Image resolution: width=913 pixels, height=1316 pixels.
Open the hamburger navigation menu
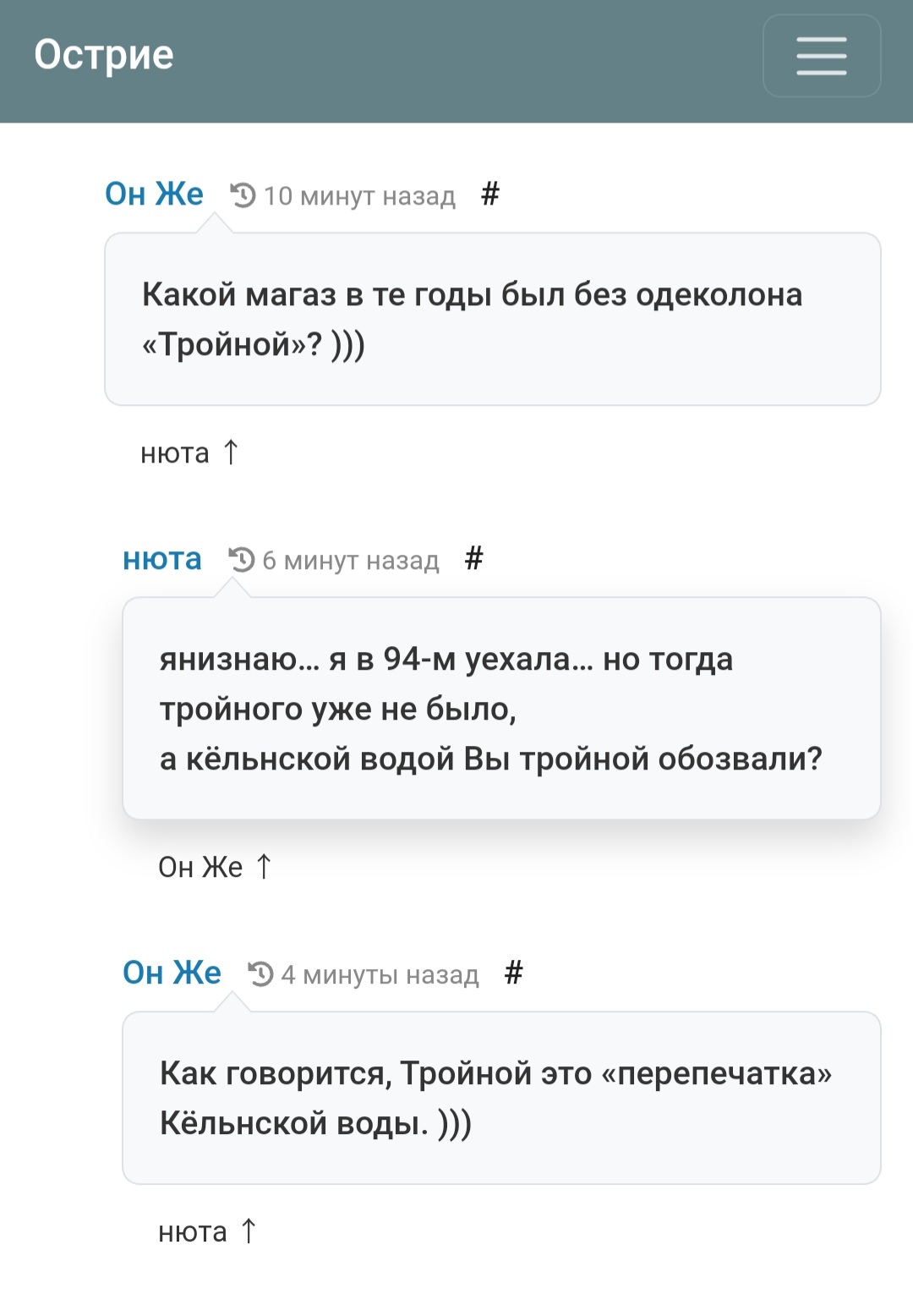(822, 56)
